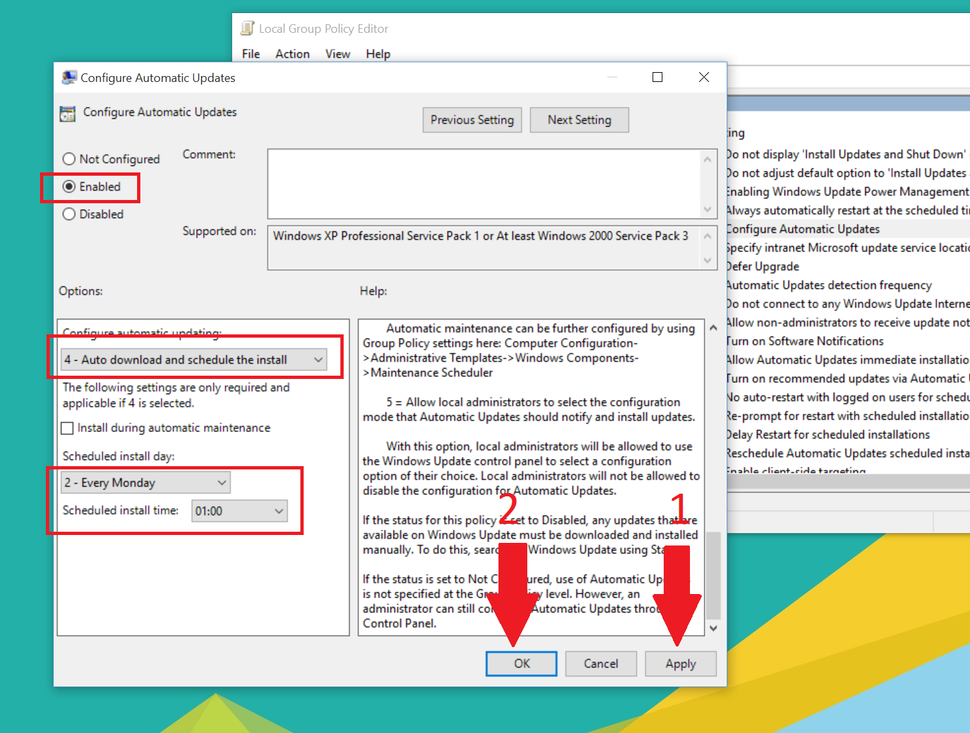Click the Supported on box scroll up arrow
This screenshot has width=970, height=733.
coord(708,236)
